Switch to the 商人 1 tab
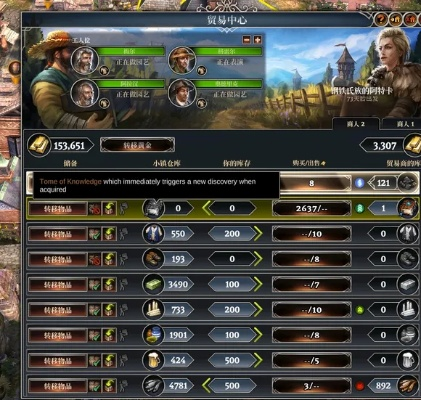 point(404,124)
